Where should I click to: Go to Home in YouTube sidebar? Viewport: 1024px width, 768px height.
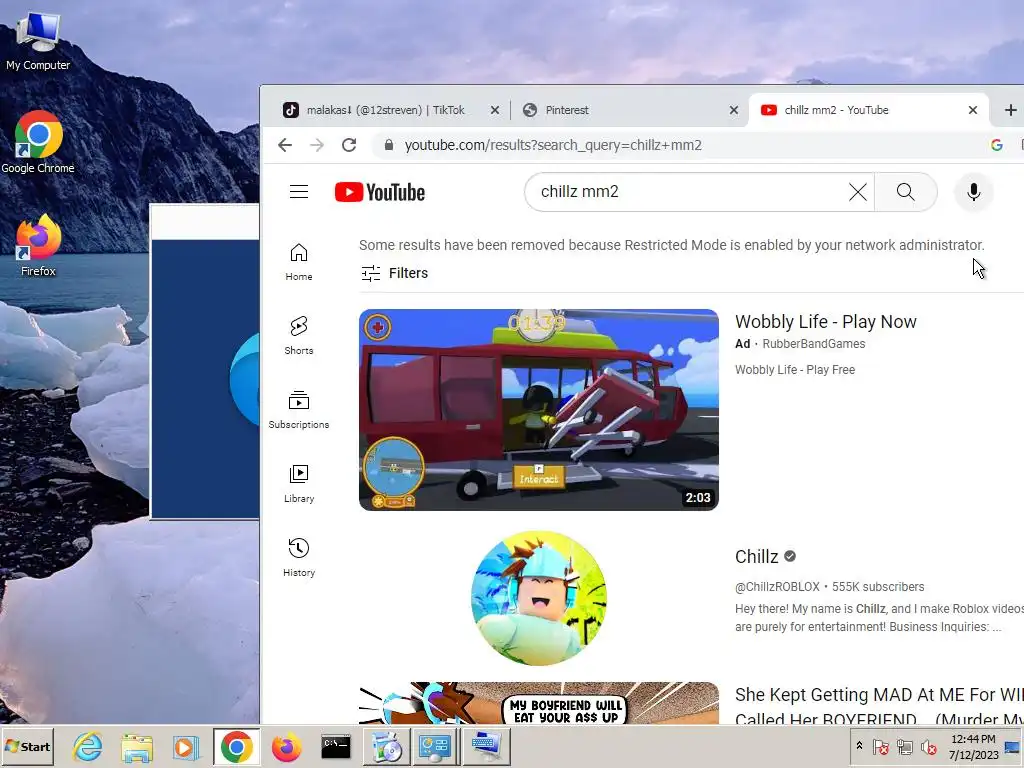(x=298, y=262)
